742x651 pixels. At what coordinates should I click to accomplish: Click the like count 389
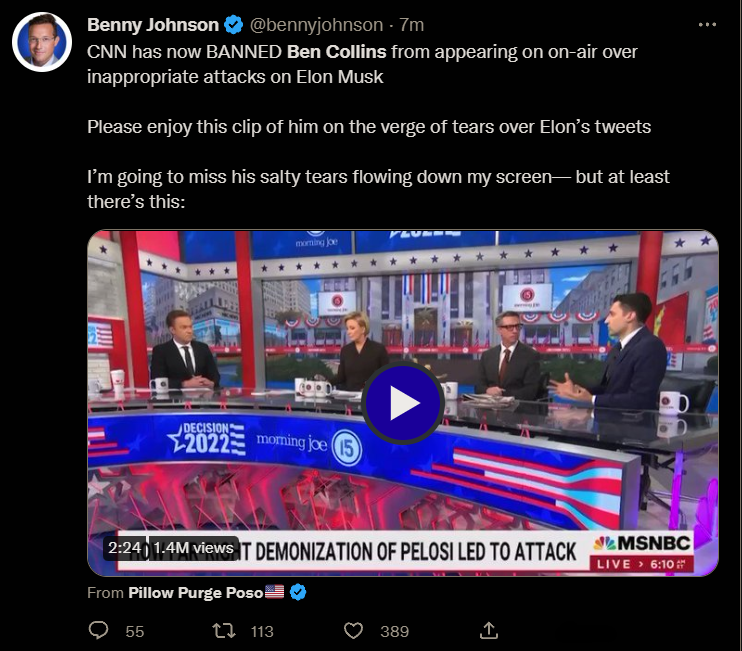tap(395, 631)
